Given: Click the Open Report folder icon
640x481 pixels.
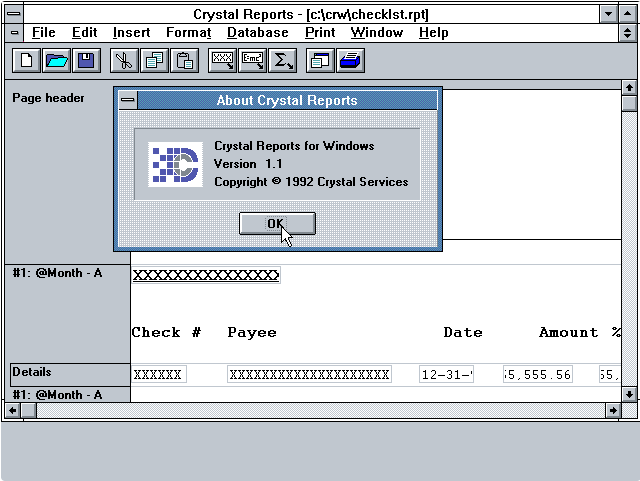Looking at the screenshot, I should pos(56,61).
